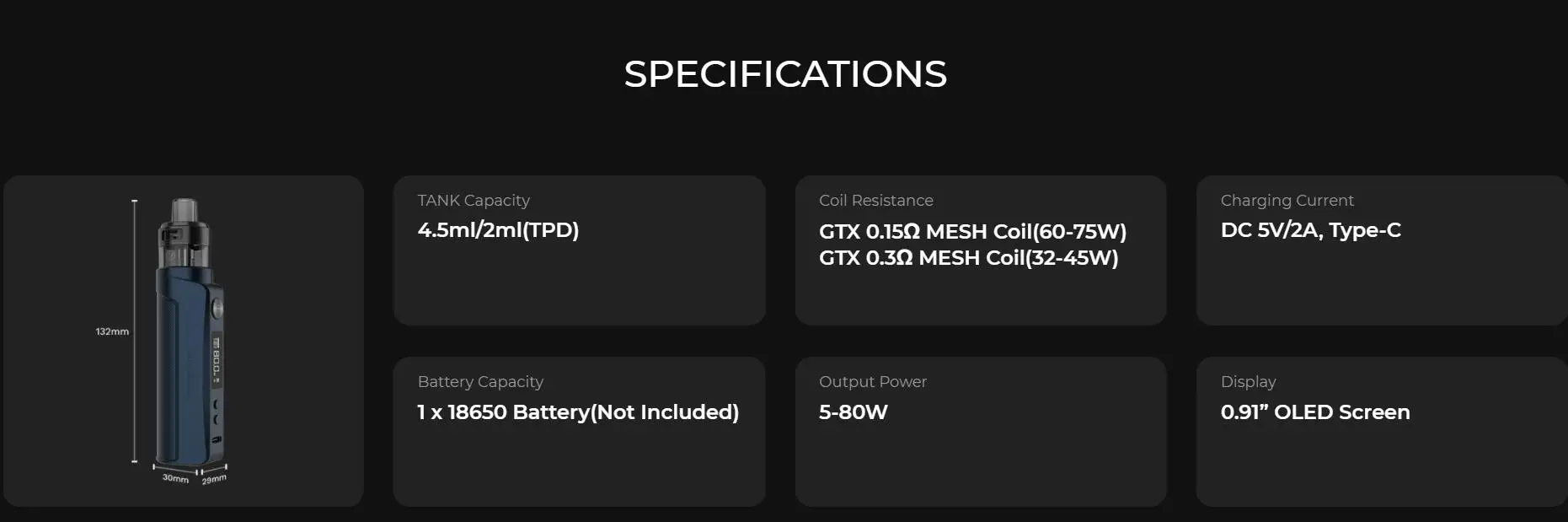Click the SPECIFICATIONS heading
1568x522 pixels.
pyautogui.click(x=784, y=74)
